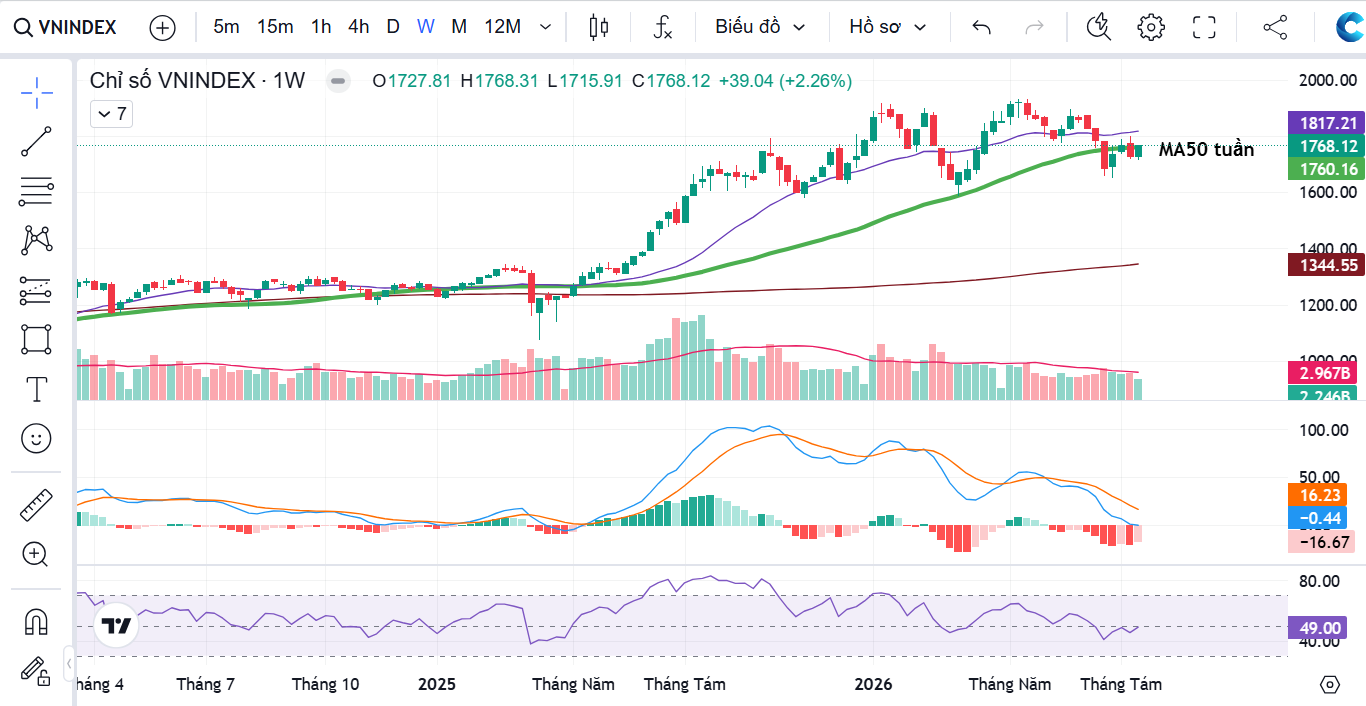
Task: Click the O1727.81 open value
Action: coord(412,81)
